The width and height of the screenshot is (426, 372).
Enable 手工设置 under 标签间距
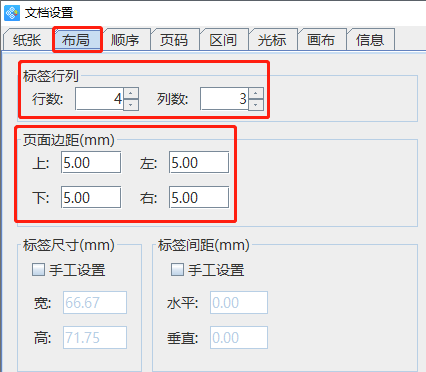177,269
